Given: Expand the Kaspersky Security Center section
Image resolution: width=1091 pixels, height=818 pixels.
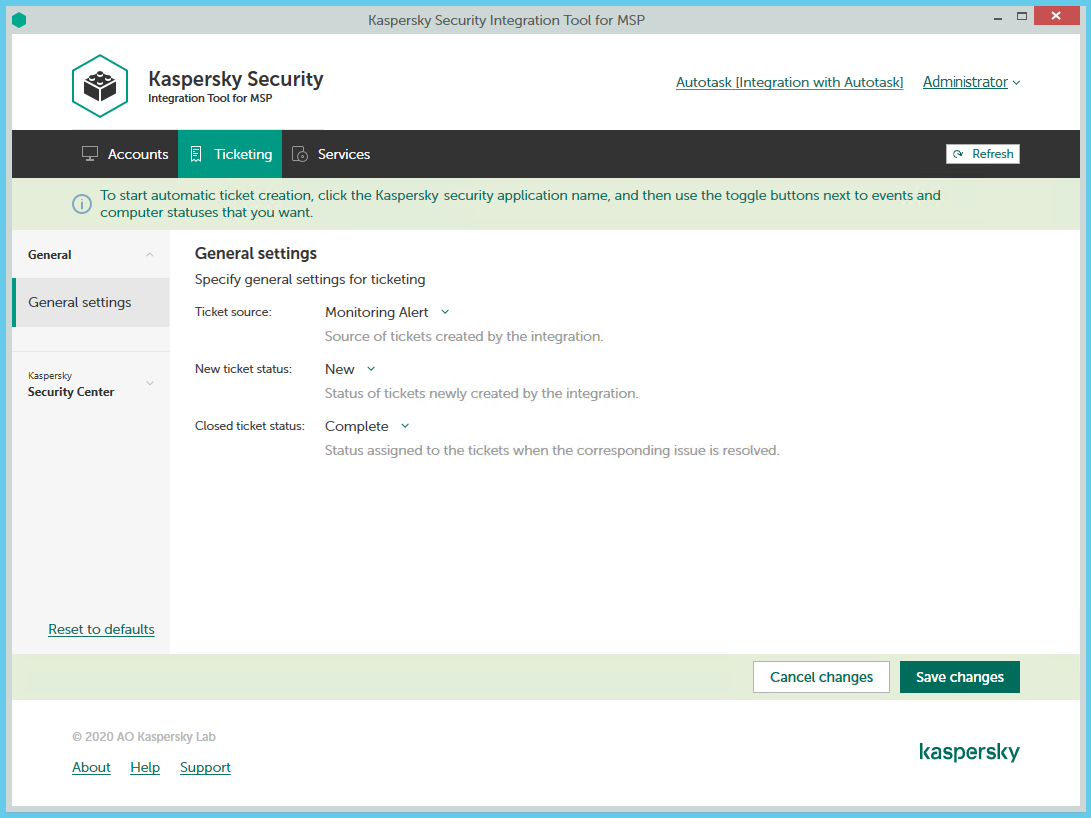Looking at the screenshot, I should tap(151, 384).
